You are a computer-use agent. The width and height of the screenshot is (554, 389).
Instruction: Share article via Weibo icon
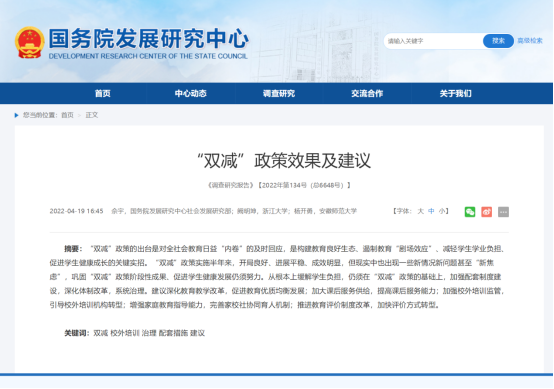(x=487, y=212)
